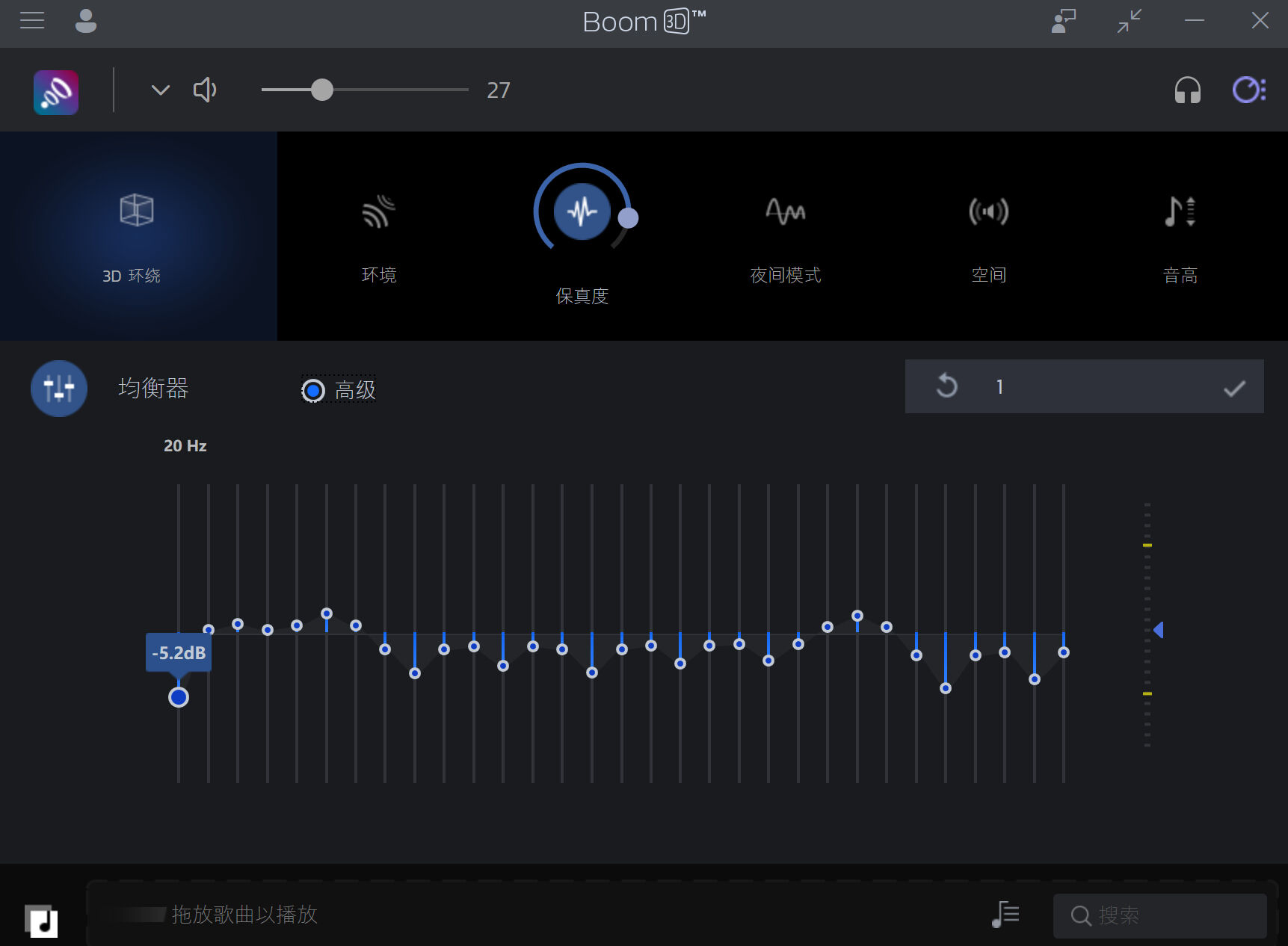This screenshot has height=946, width=1288.
Task: Confirm preset with the checkmark button
Action: (1233, 388)
